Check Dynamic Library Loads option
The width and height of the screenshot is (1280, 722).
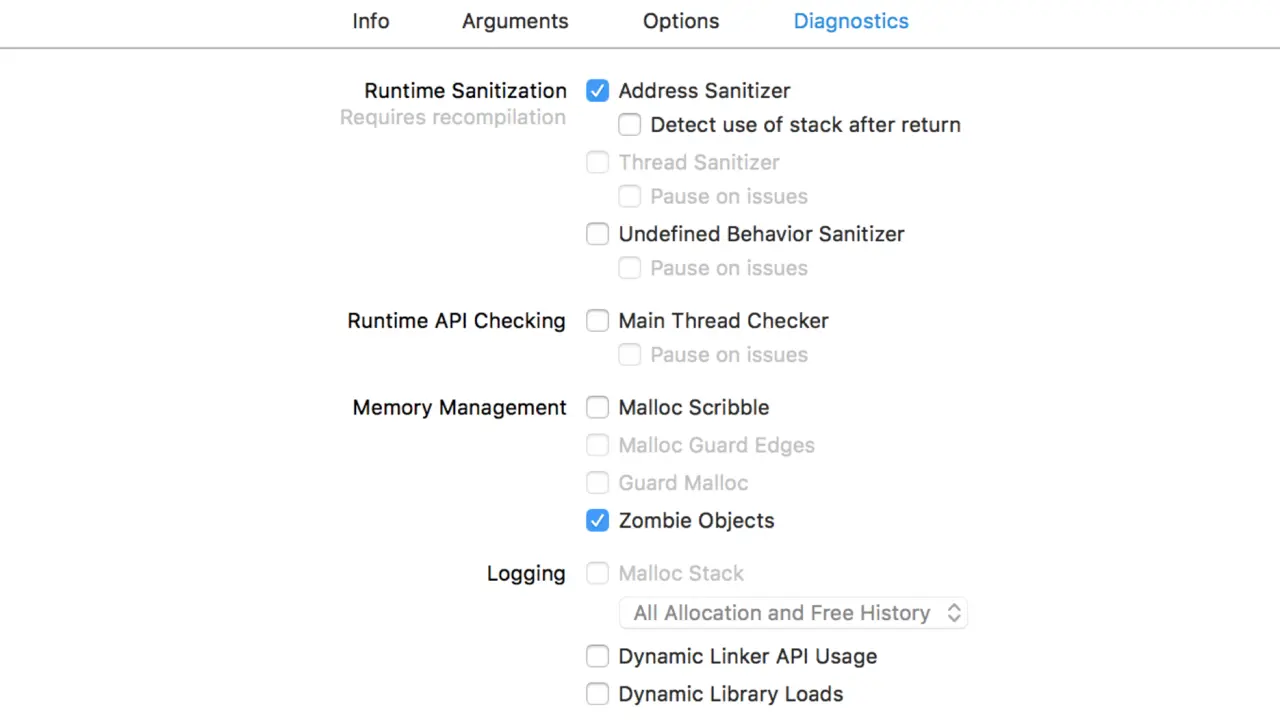click(x=597, y=694)
